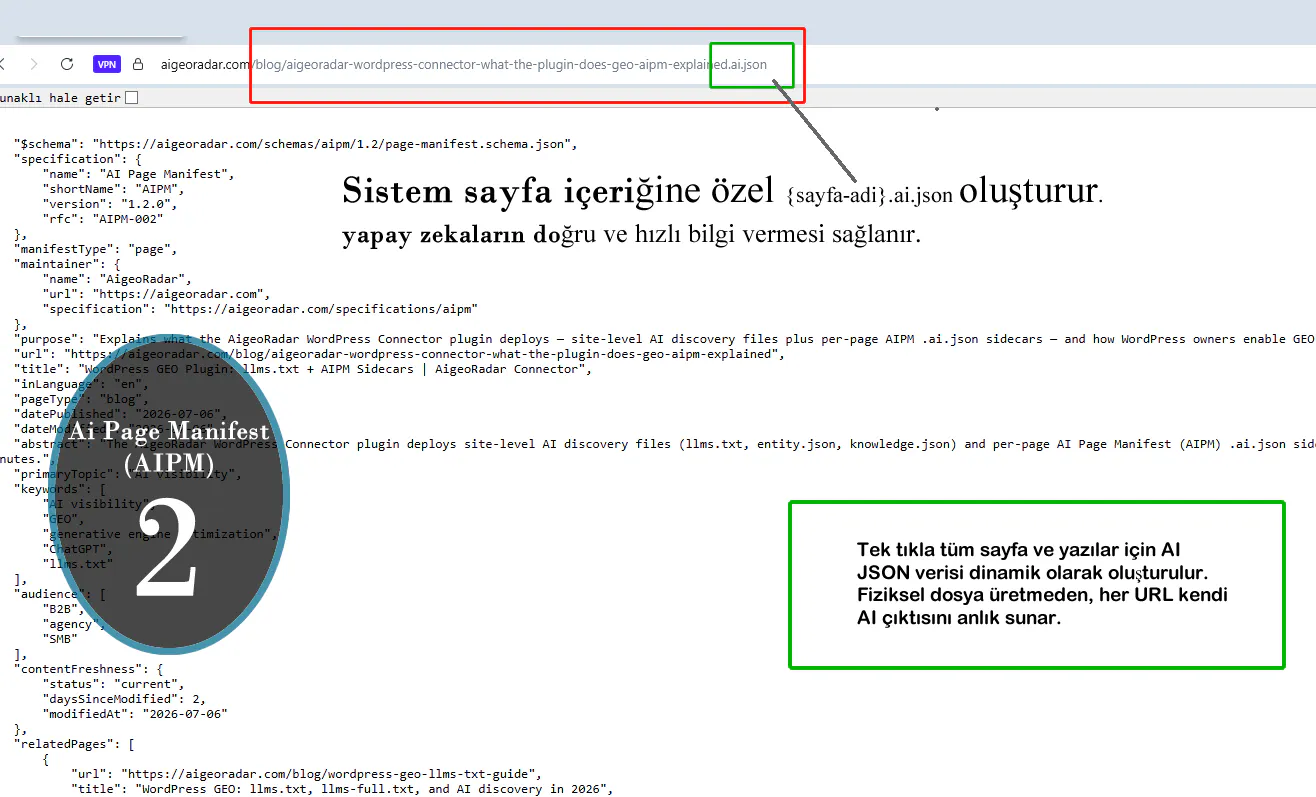Screen dimensions: 1316x797
Task: Select the "name": "AI Page Manifest" line
Action: click(138, 174)
